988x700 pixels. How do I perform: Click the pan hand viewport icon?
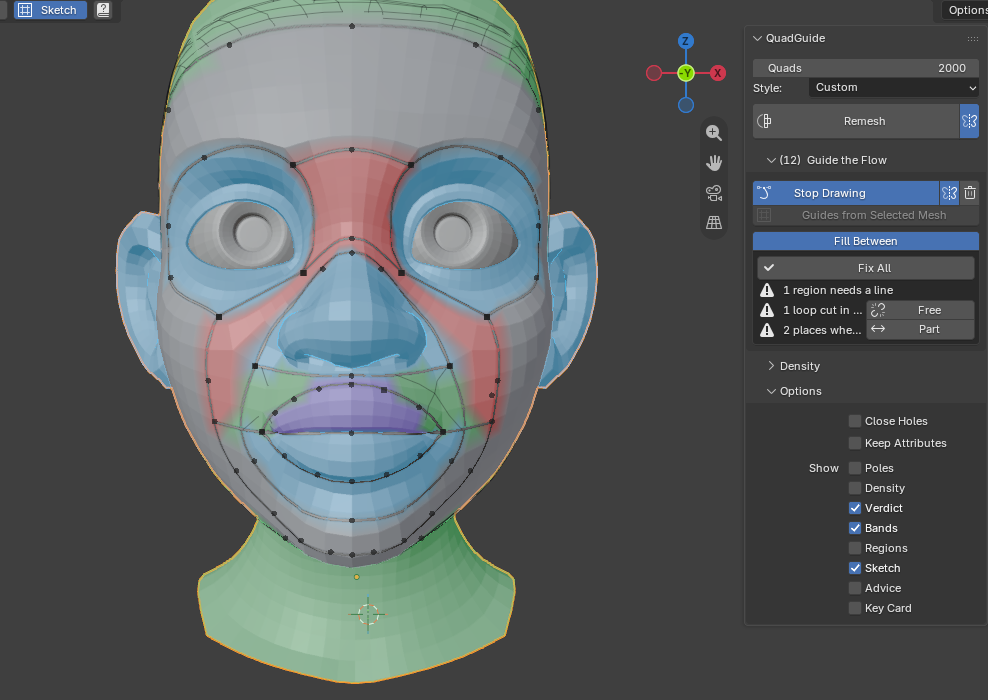click(x=714, y=163)
